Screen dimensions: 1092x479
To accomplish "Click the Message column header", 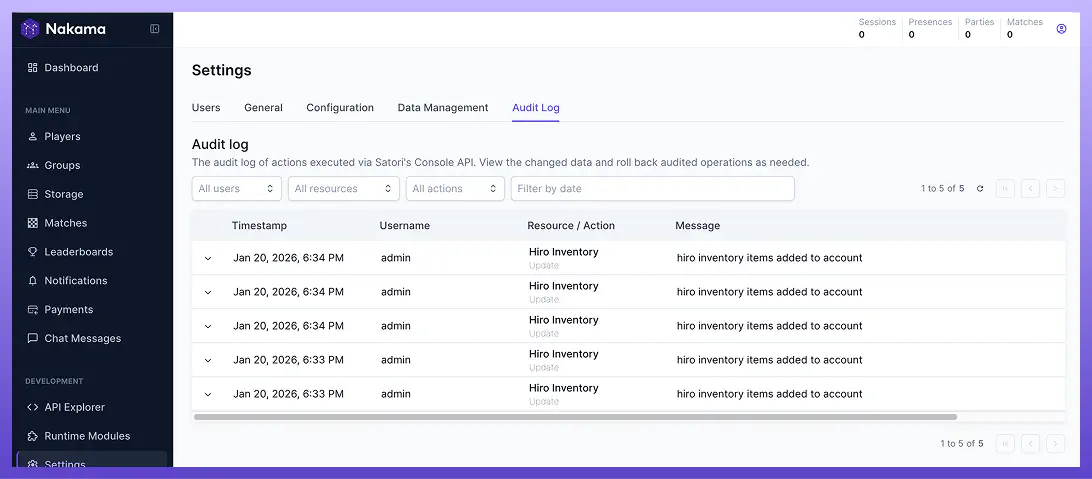I will (697, 226).
